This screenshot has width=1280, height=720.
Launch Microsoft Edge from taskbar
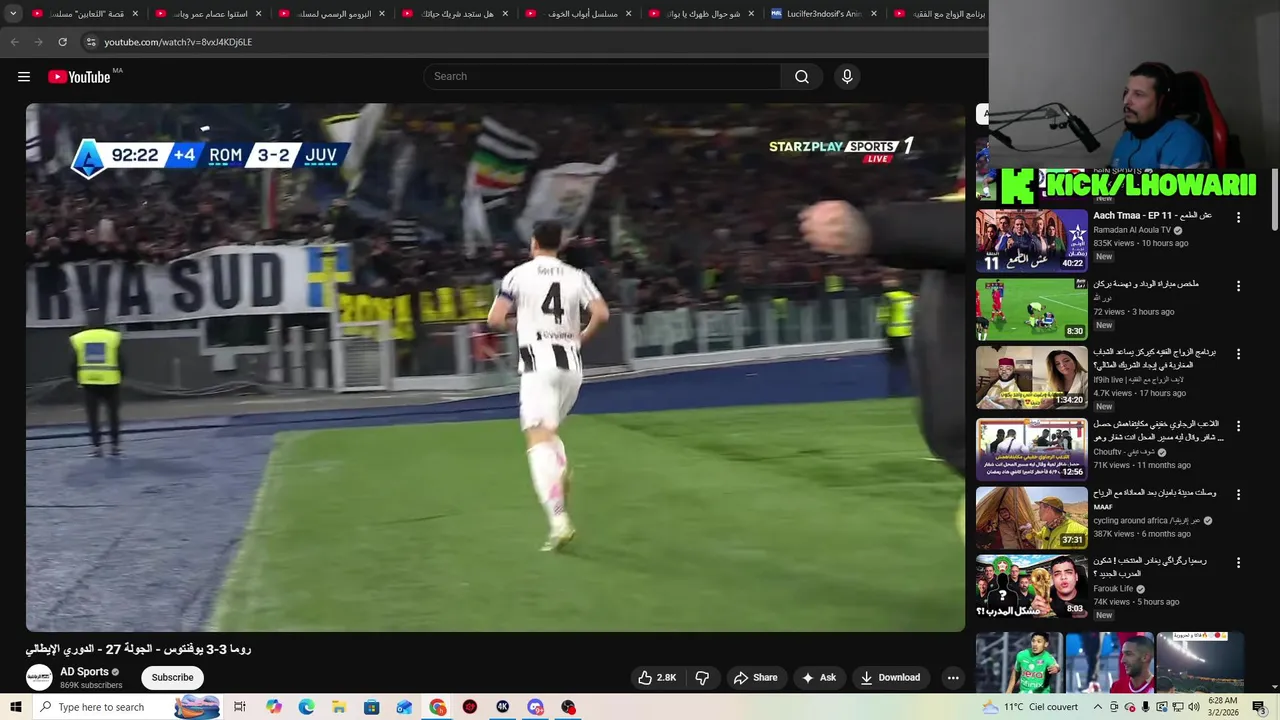306,707
